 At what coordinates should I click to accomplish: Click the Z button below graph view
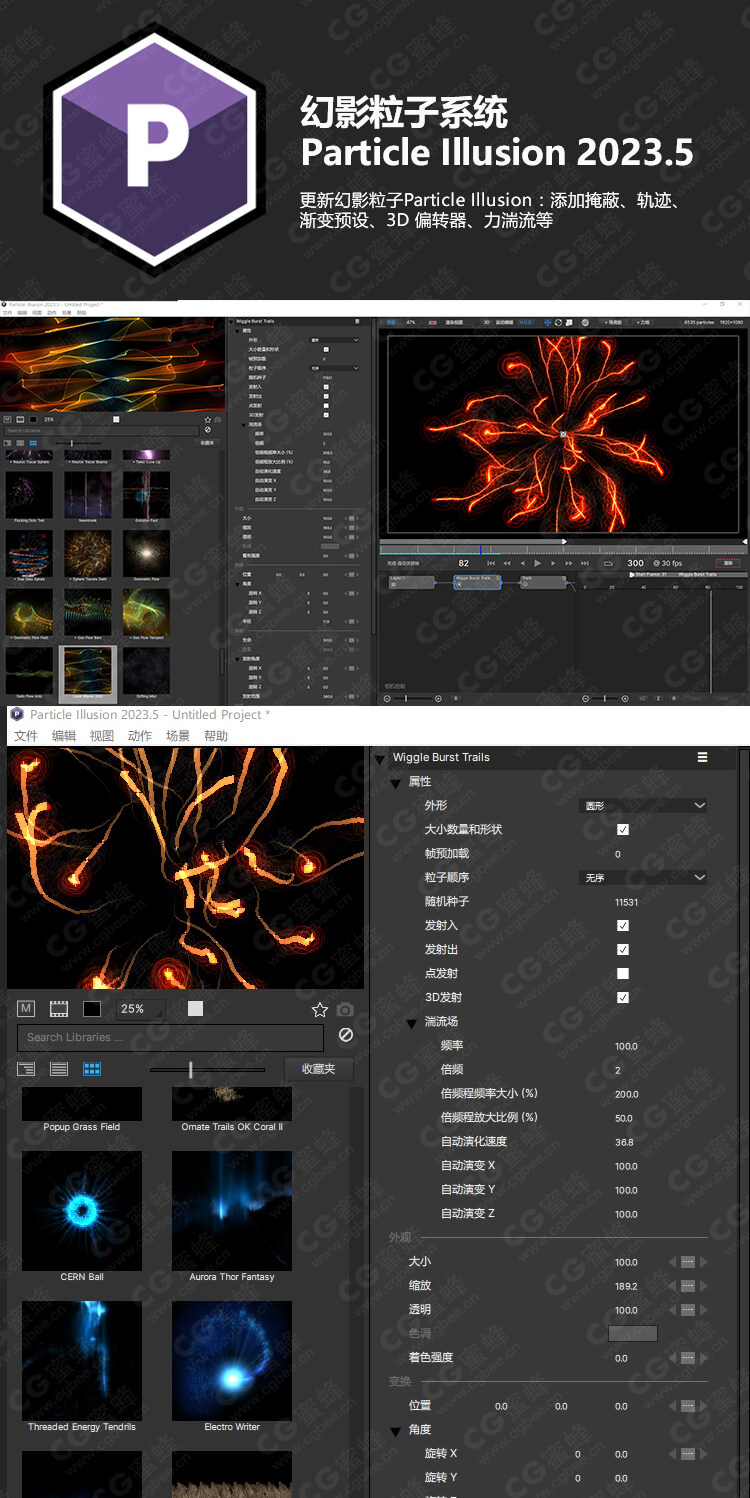(x=658, y=698)
